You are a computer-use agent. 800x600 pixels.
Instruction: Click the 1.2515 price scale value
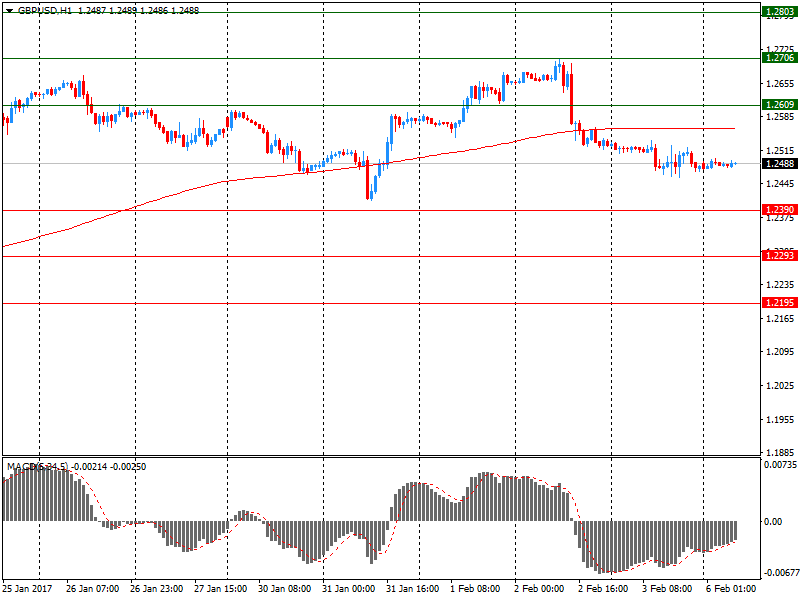pos(780,151)
